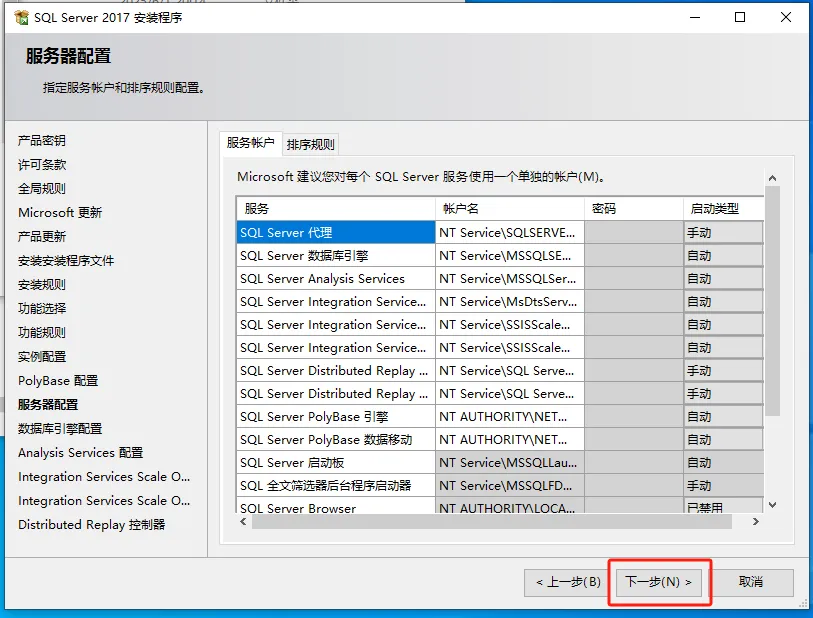Click 产品密钥 step in sidebar
Screen dimensions: 813x618
[42, 141]
